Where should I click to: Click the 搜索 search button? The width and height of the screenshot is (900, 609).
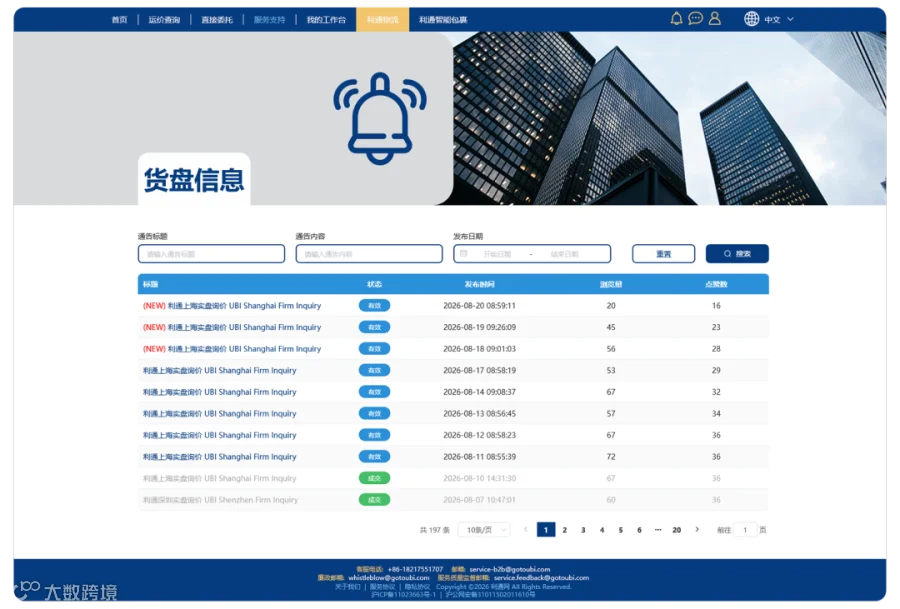[737, 254]
